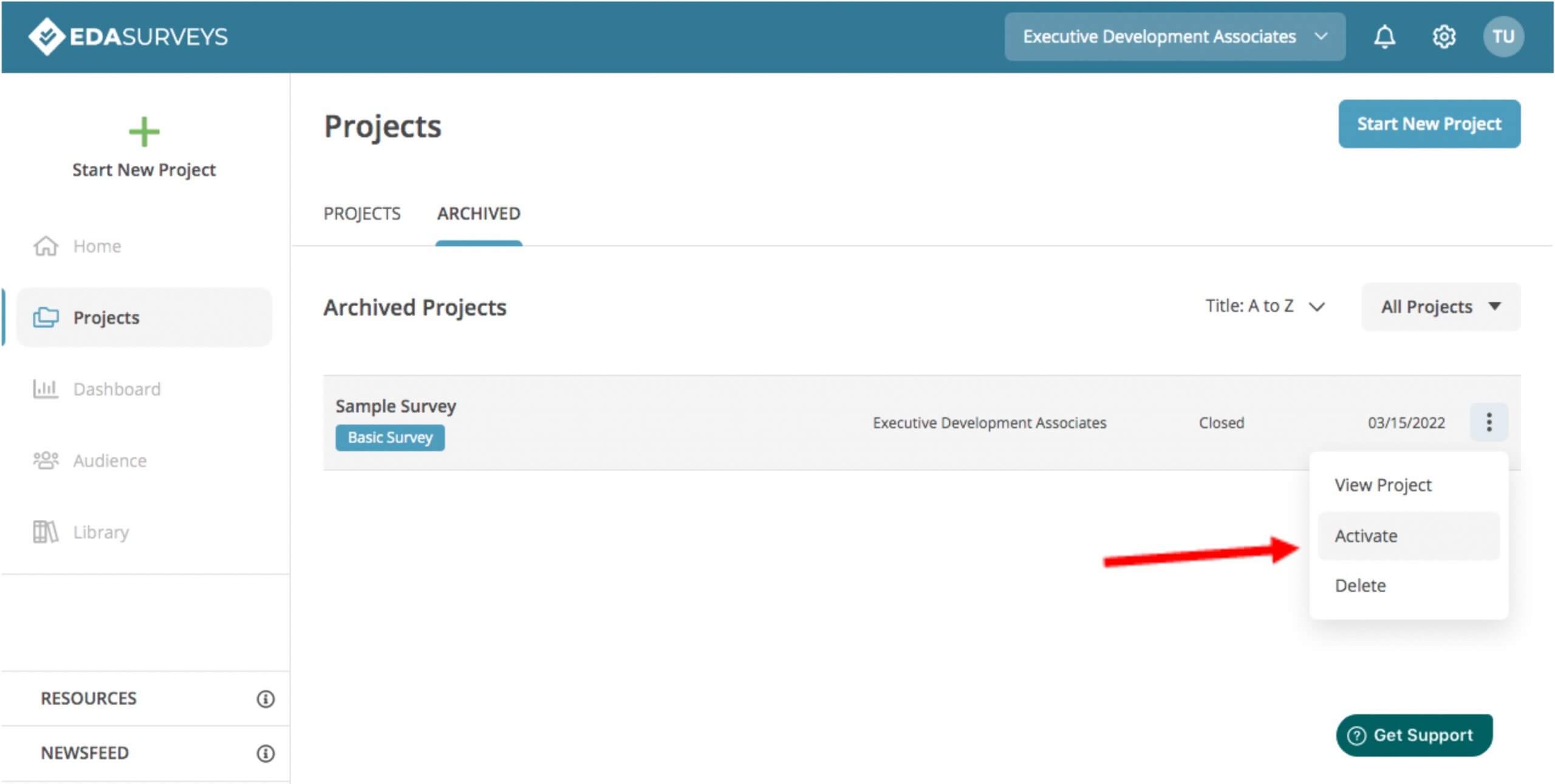The image size is (1555, 784).
Task: Click Executive Development Associates in the survey row
Action: (989, 423)
